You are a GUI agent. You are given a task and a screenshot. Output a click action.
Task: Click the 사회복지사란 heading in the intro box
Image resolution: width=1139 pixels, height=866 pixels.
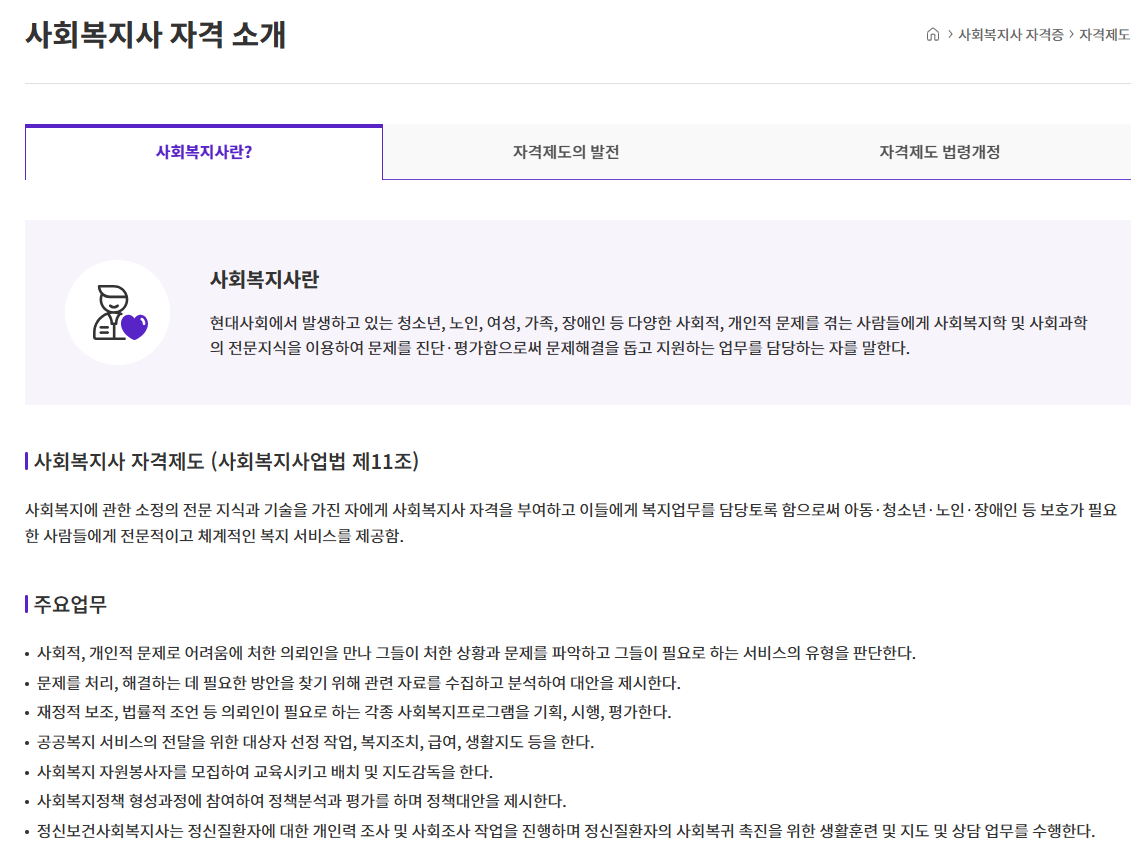[264, 280]
